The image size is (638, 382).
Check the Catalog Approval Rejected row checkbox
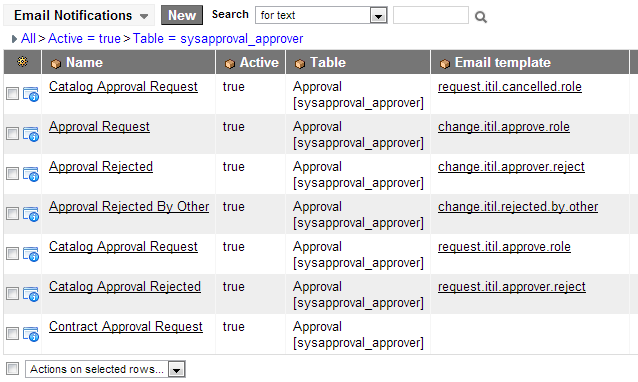13,293
